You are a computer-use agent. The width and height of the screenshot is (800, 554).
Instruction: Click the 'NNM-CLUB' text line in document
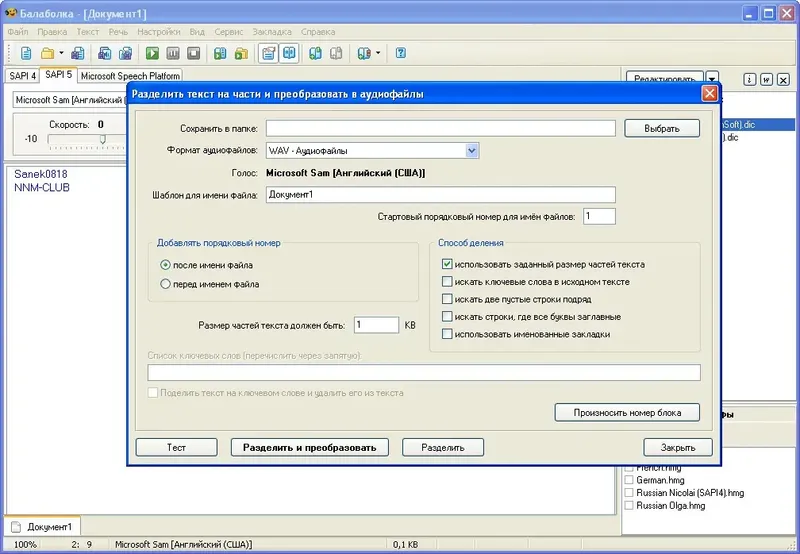(42, 187)
